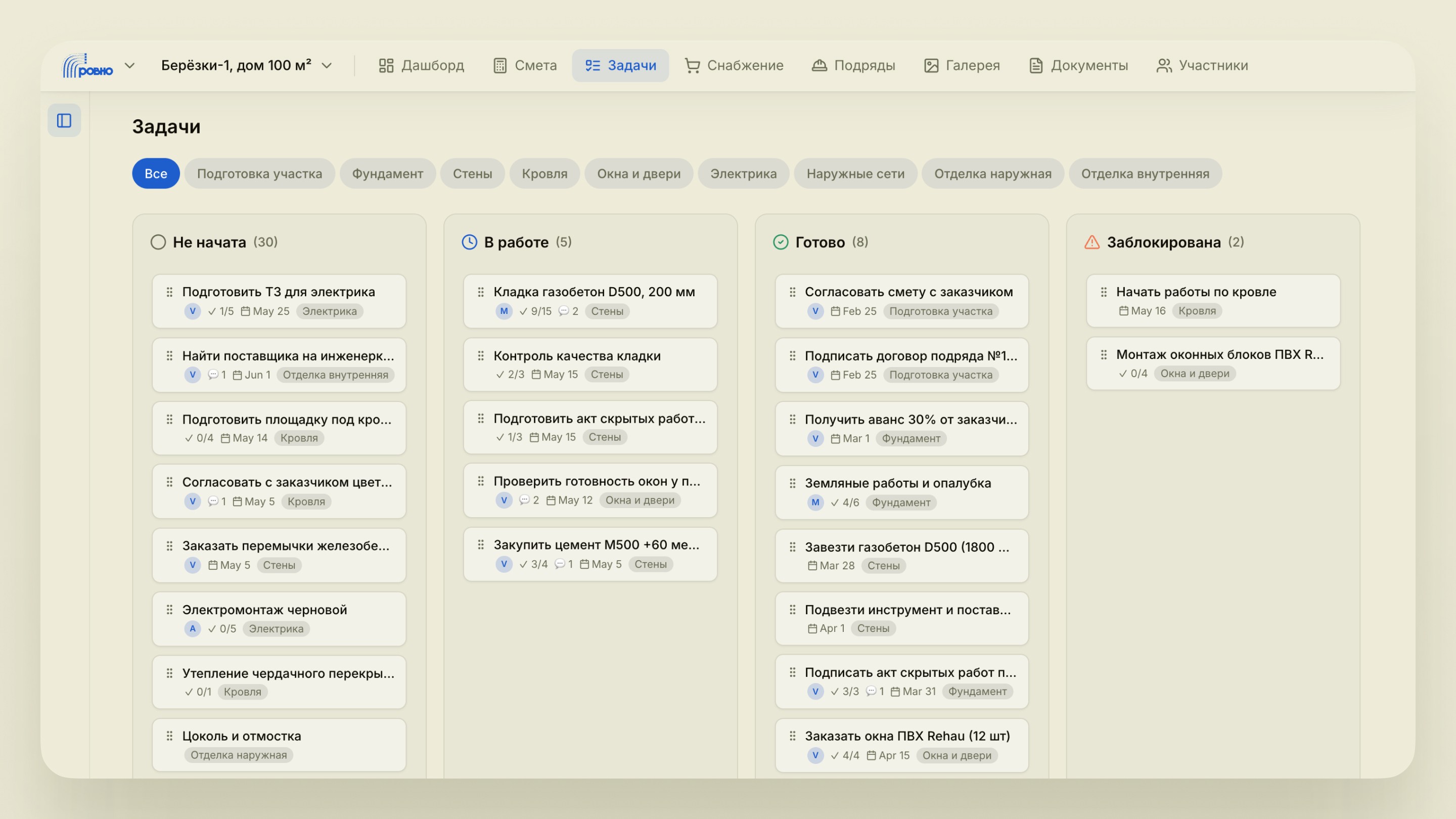Switch to the Снабжение tab
This screenshot has width=1456, height=819.
click(734, 66)
